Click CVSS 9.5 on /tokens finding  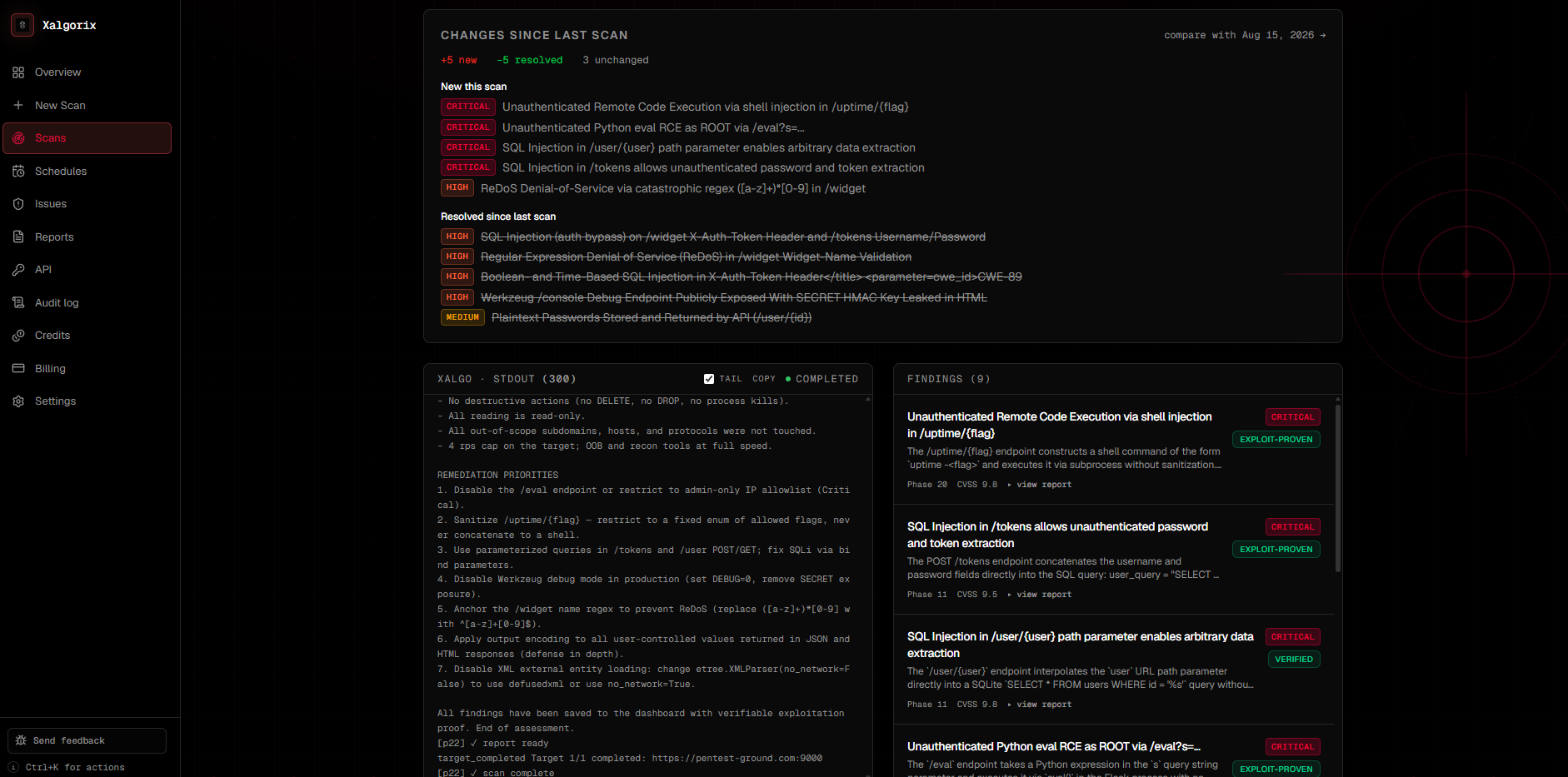pos(977,595)
